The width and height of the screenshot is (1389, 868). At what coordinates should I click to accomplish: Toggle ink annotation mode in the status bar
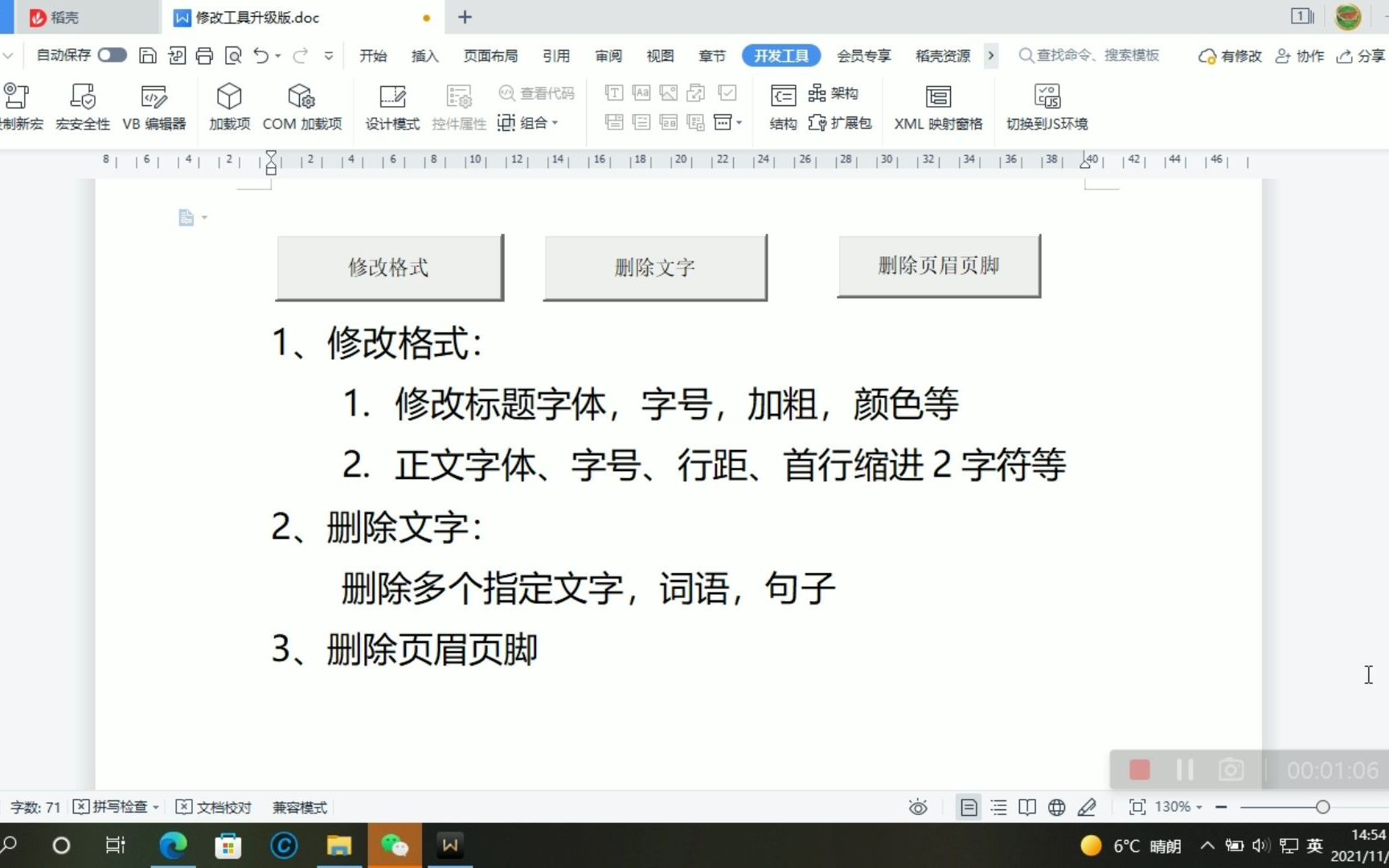(1088, 807)
